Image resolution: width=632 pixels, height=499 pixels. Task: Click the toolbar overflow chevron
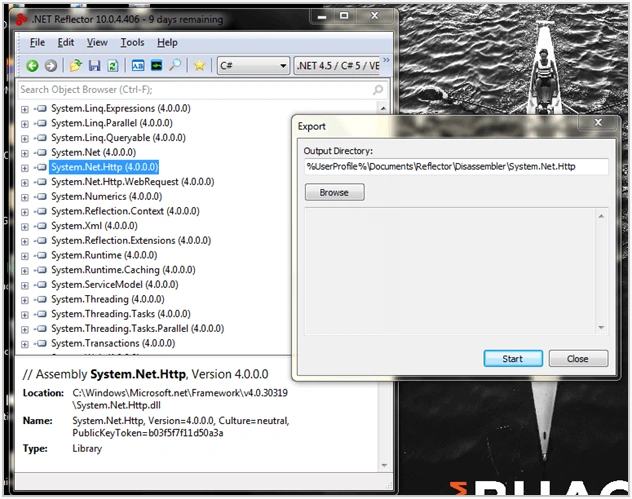click(387, 60)
